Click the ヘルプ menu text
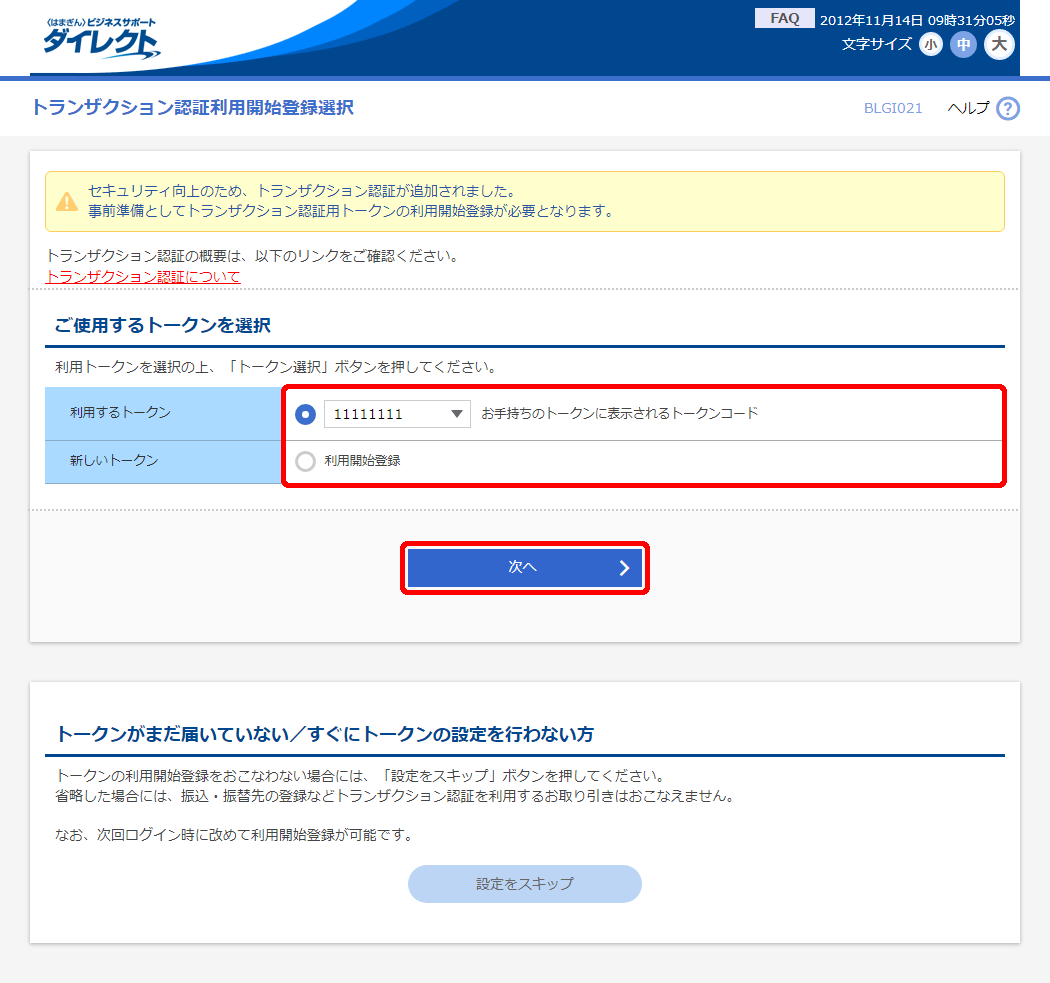 click(966, 109)
